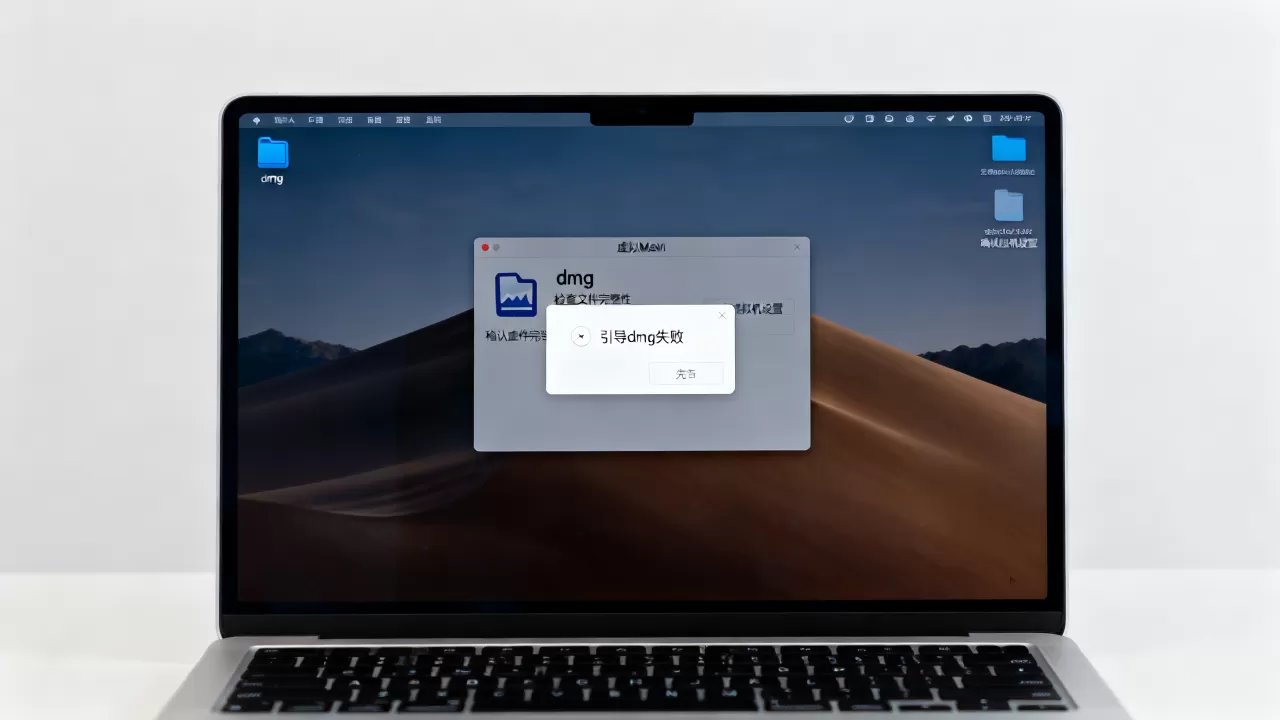
Task: Click the "检查文件完整性" text in the window
Action: click(x=593, y=299)
